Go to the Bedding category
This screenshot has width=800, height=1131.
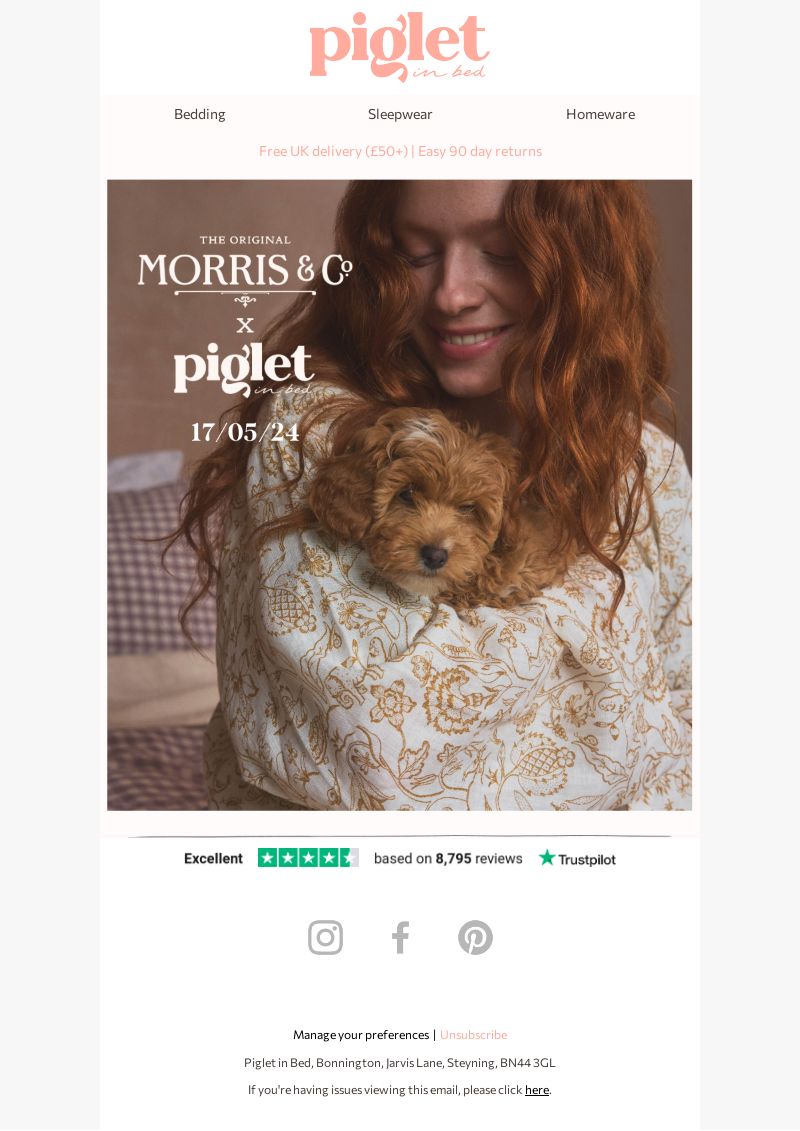point(200,114)
